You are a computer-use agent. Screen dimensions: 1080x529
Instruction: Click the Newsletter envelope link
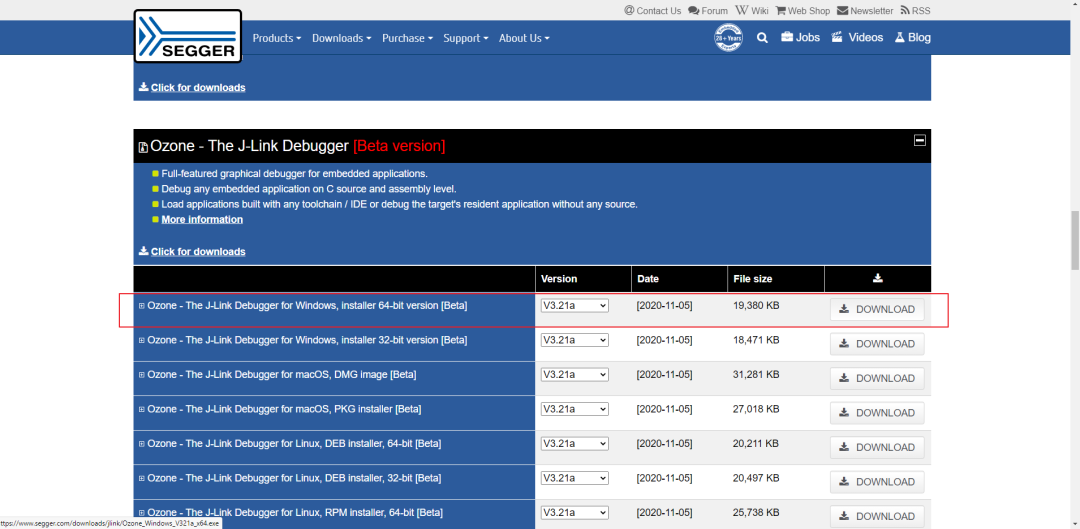865,10
